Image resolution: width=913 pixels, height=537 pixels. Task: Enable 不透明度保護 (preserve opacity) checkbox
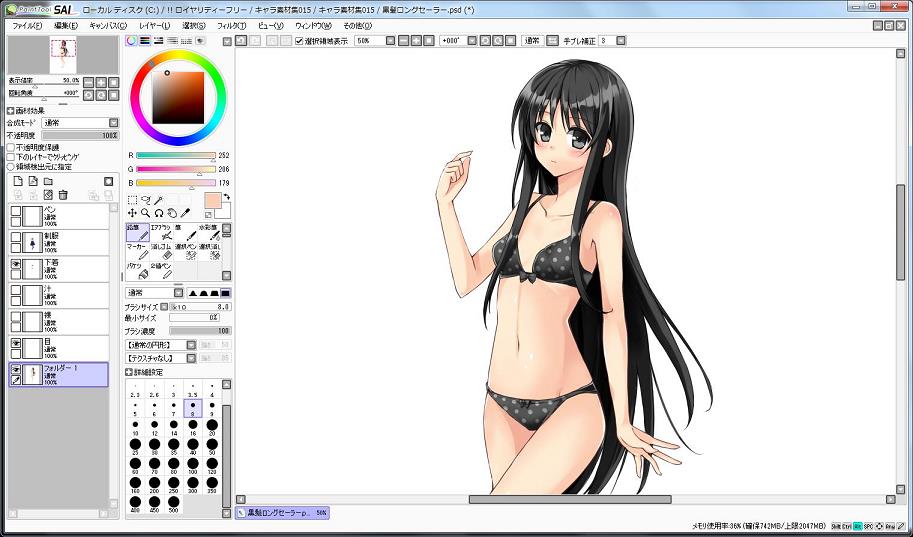11,147
